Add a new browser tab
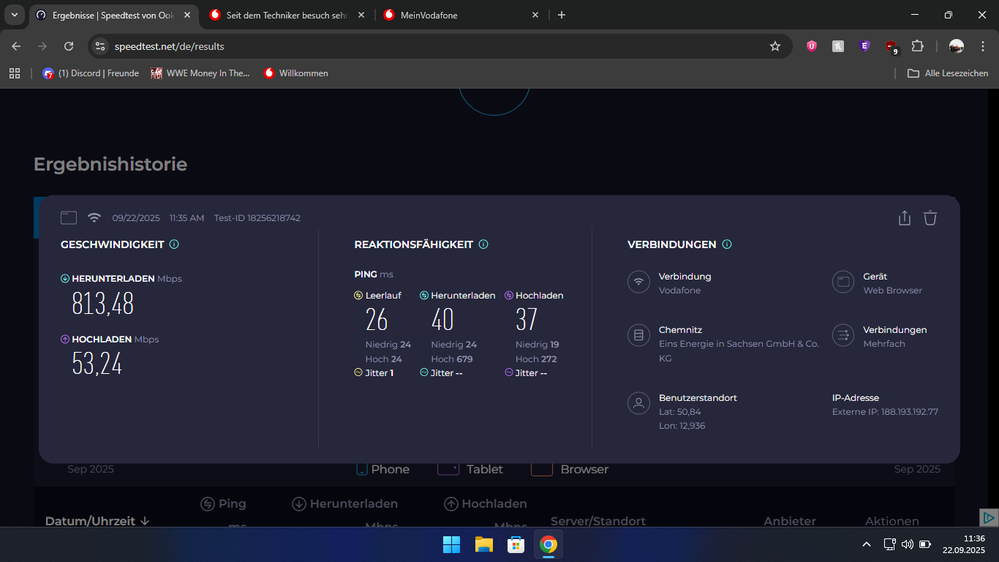Image resolution: width=999 pixels, height=562 pixels. point(561,15)
